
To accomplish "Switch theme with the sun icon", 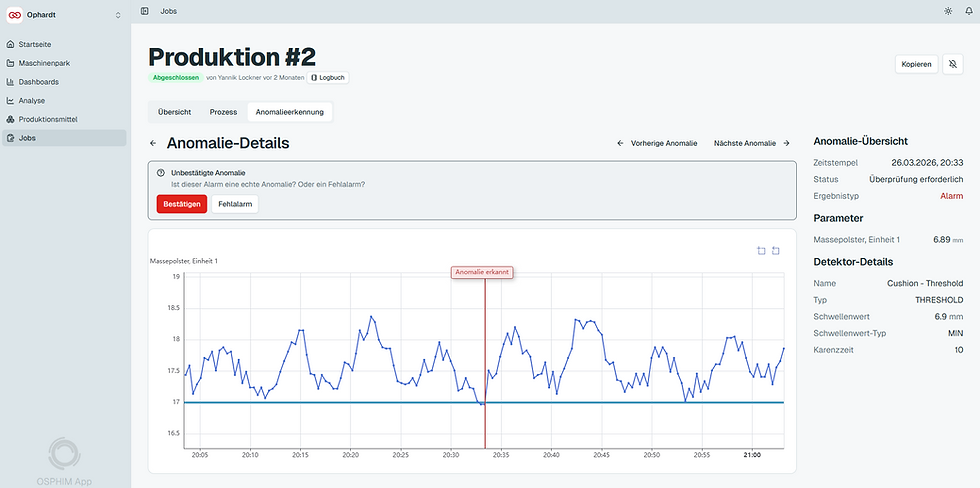I will [948, 11].
